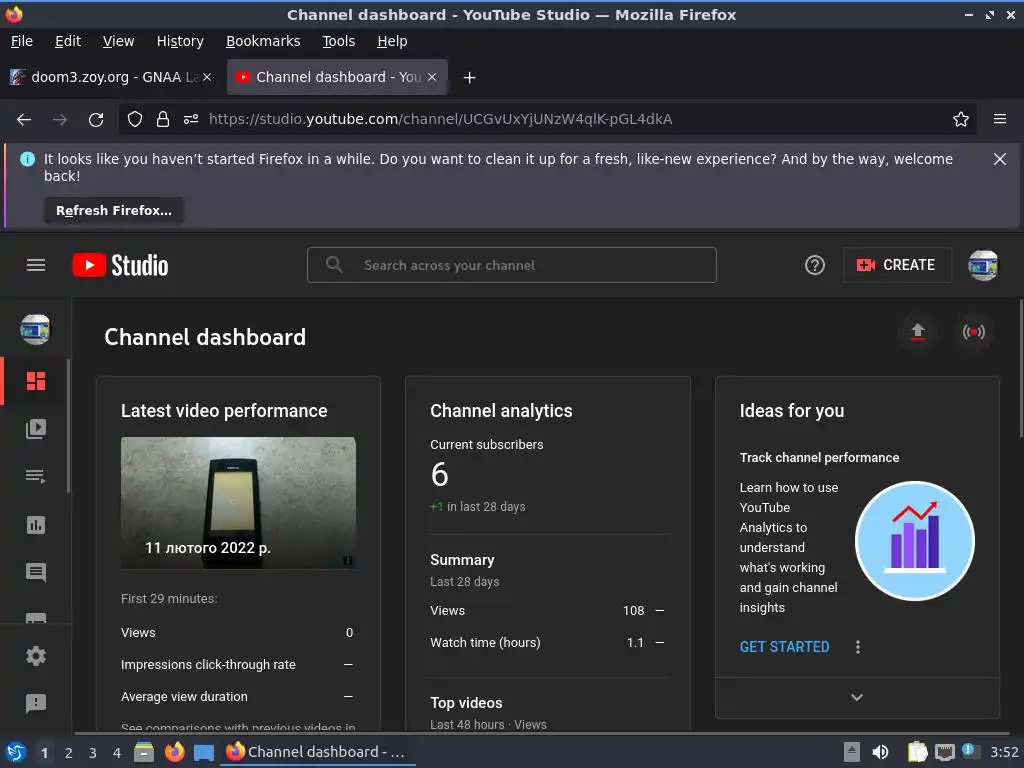
Task: Select the Dashboard icon in sidebar
Action: pyautogui.click(x=36, y=381)
